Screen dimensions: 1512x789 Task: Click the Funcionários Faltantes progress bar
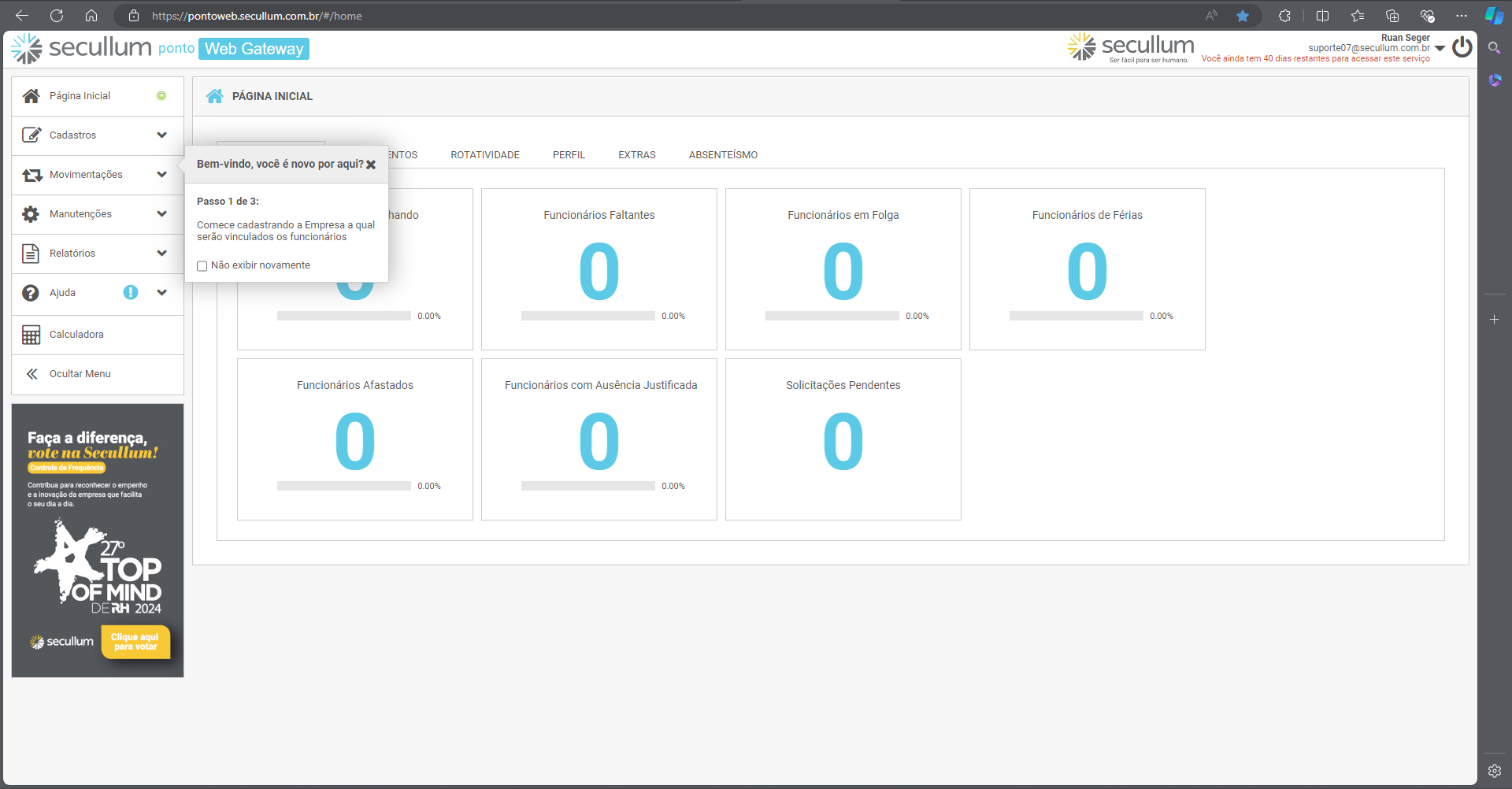pos(587,316)
